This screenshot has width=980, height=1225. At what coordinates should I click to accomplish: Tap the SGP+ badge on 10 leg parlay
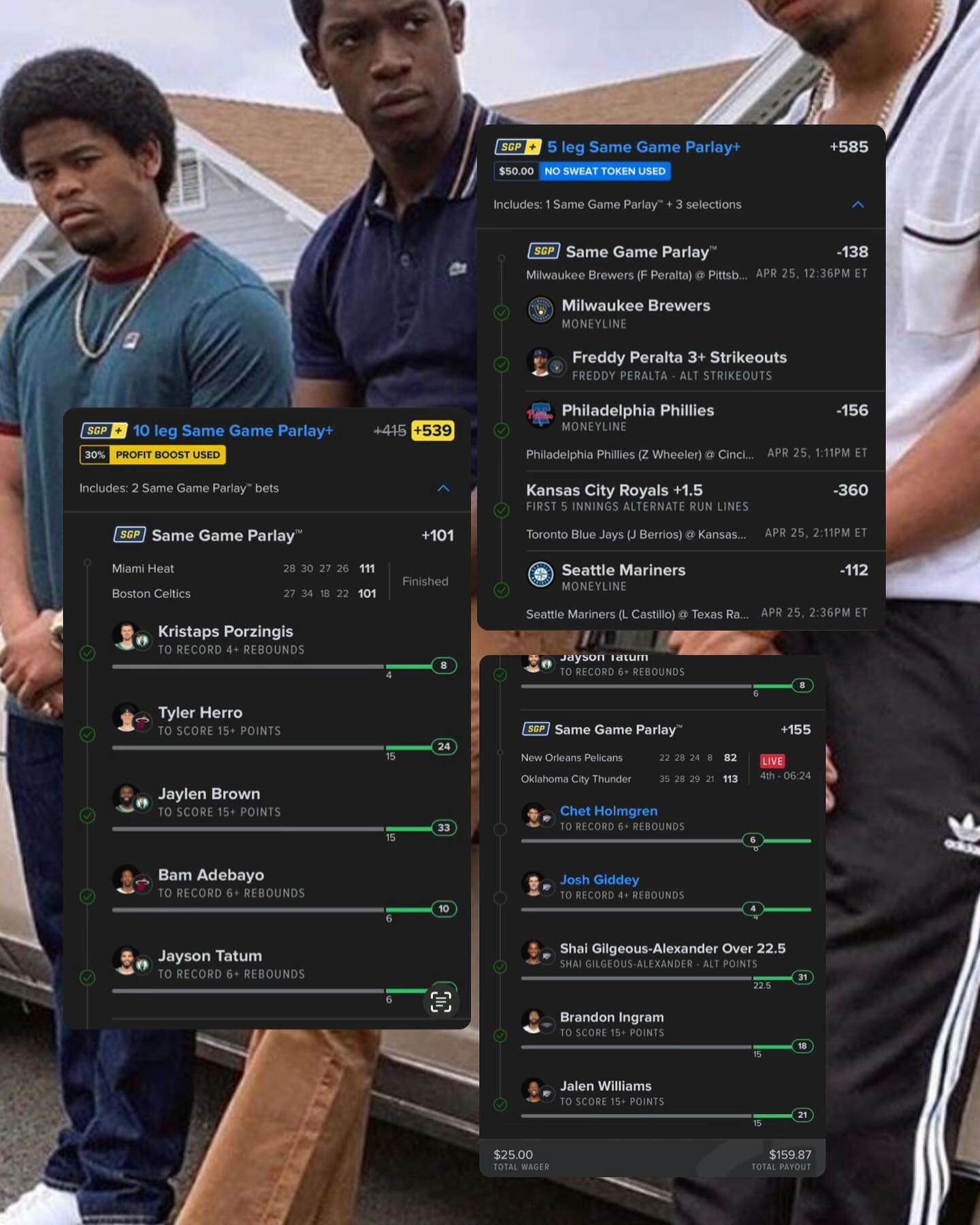tap(103, 431)
